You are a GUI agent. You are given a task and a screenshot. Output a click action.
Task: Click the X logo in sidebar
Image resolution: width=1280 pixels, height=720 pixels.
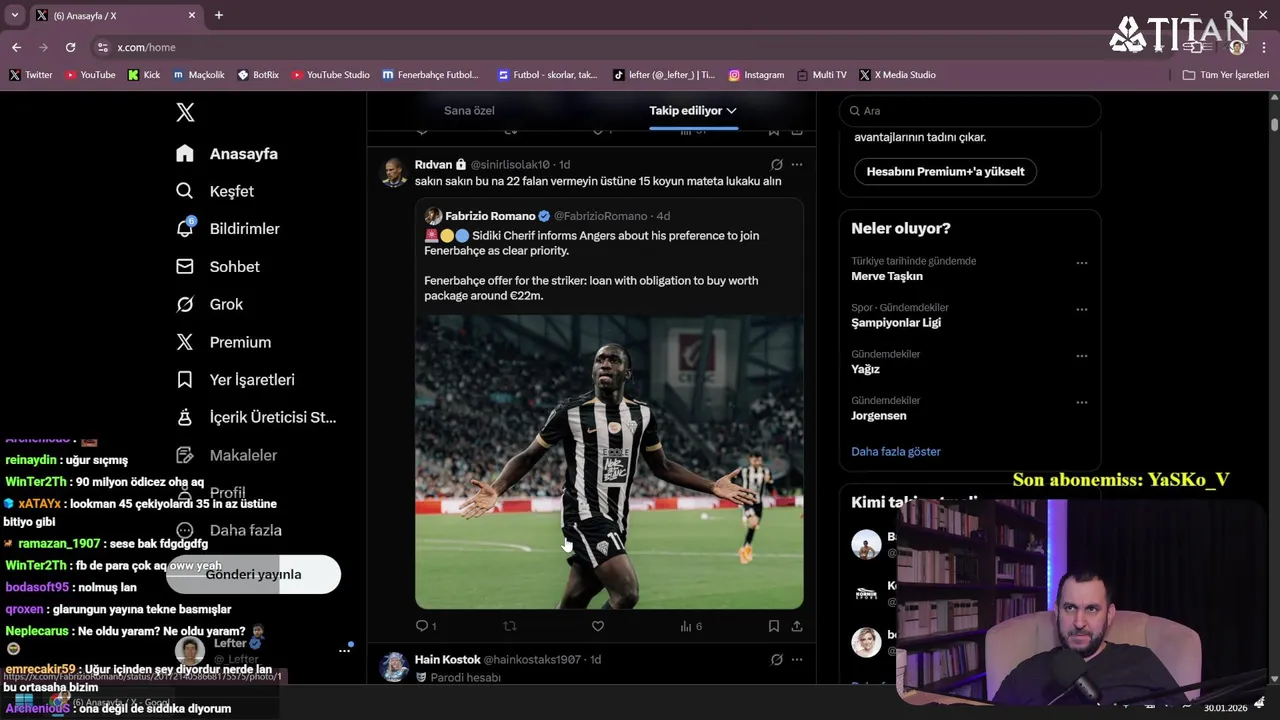[185, 112]
